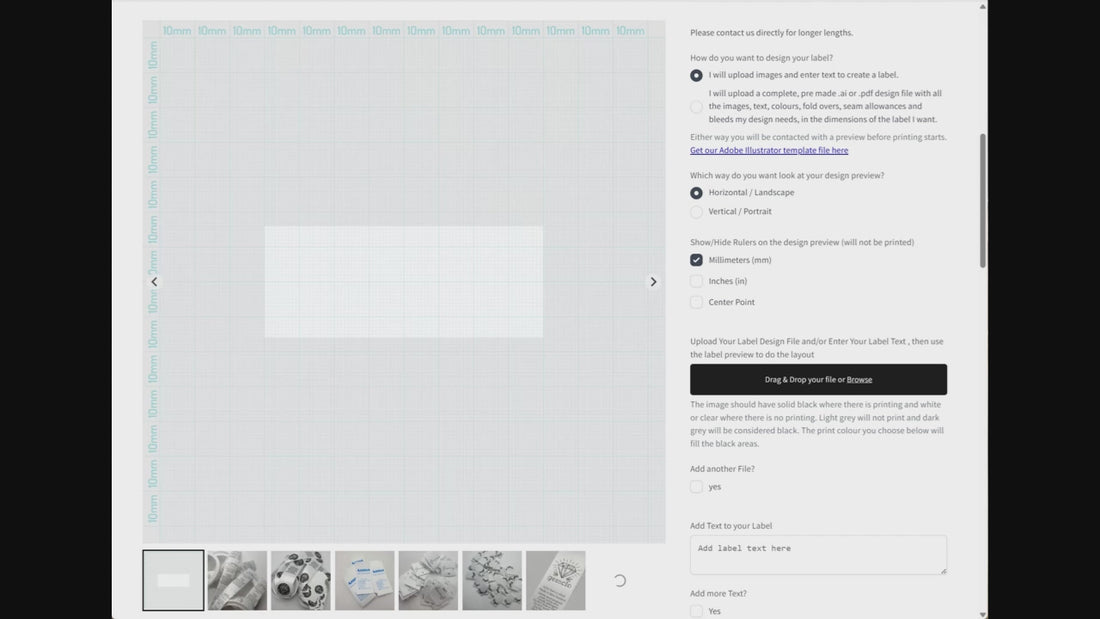Go to the next preview image

point(653,282)
